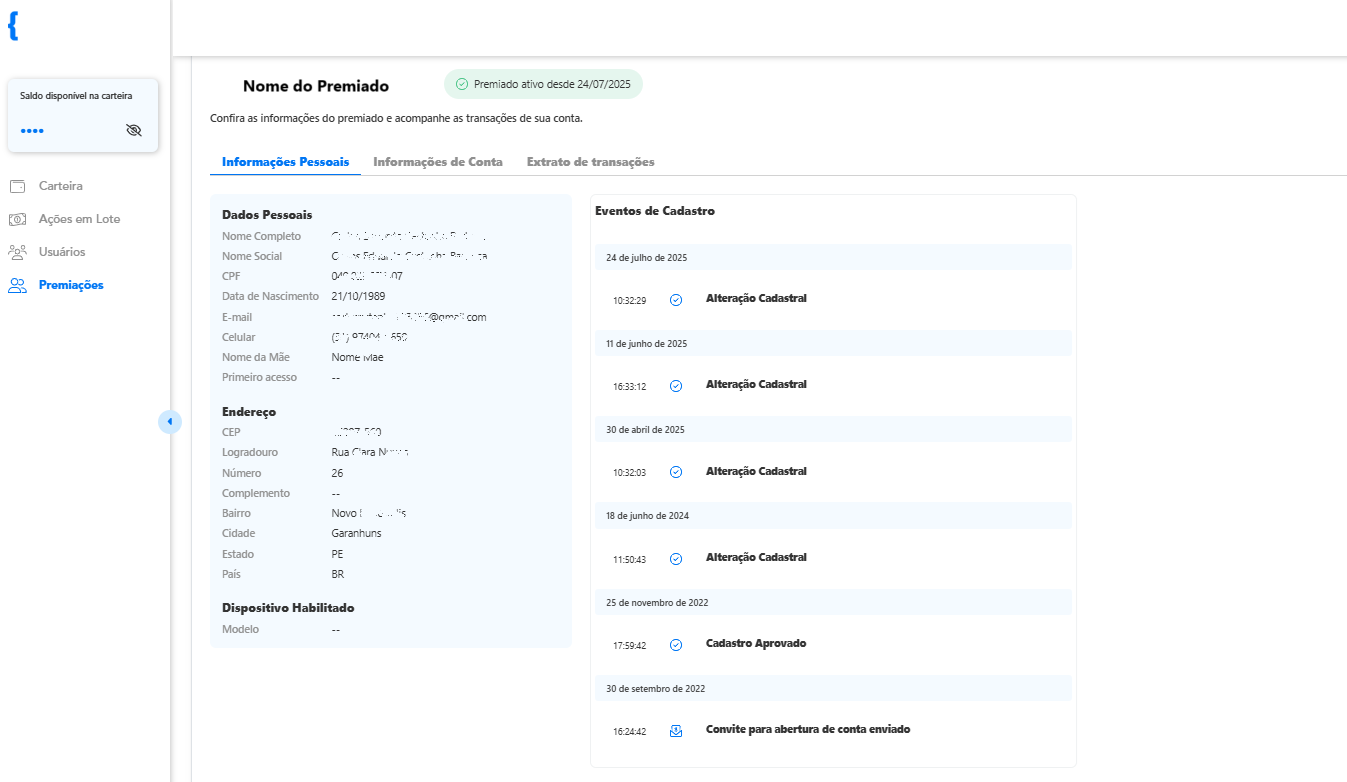Click the 24 de julho de 2025 header
The height and width of the screenshot is (782, 1347).
click(833, 257)
